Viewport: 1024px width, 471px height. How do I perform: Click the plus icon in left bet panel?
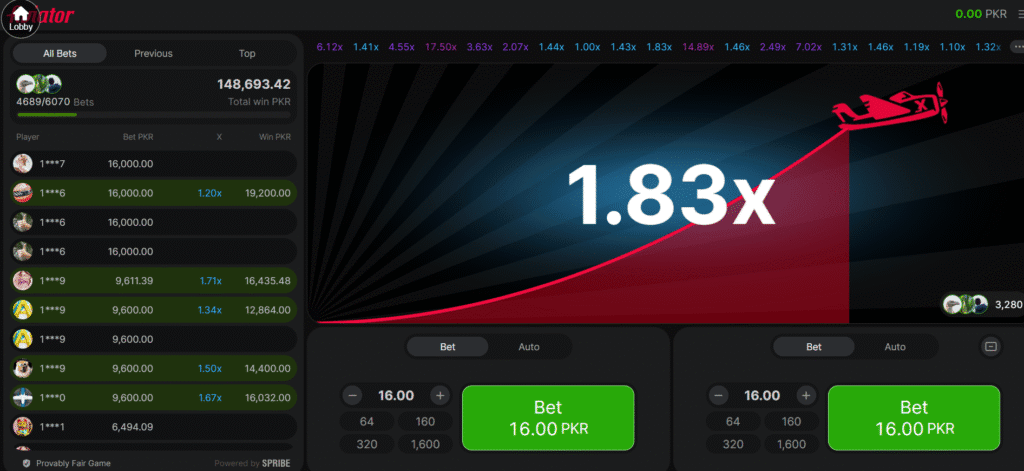point(440,395)
